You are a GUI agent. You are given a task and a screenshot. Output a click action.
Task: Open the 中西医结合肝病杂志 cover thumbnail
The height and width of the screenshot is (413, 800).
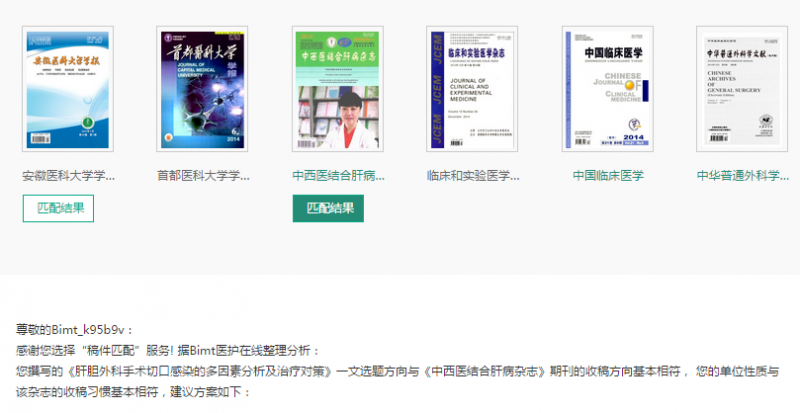338,89
